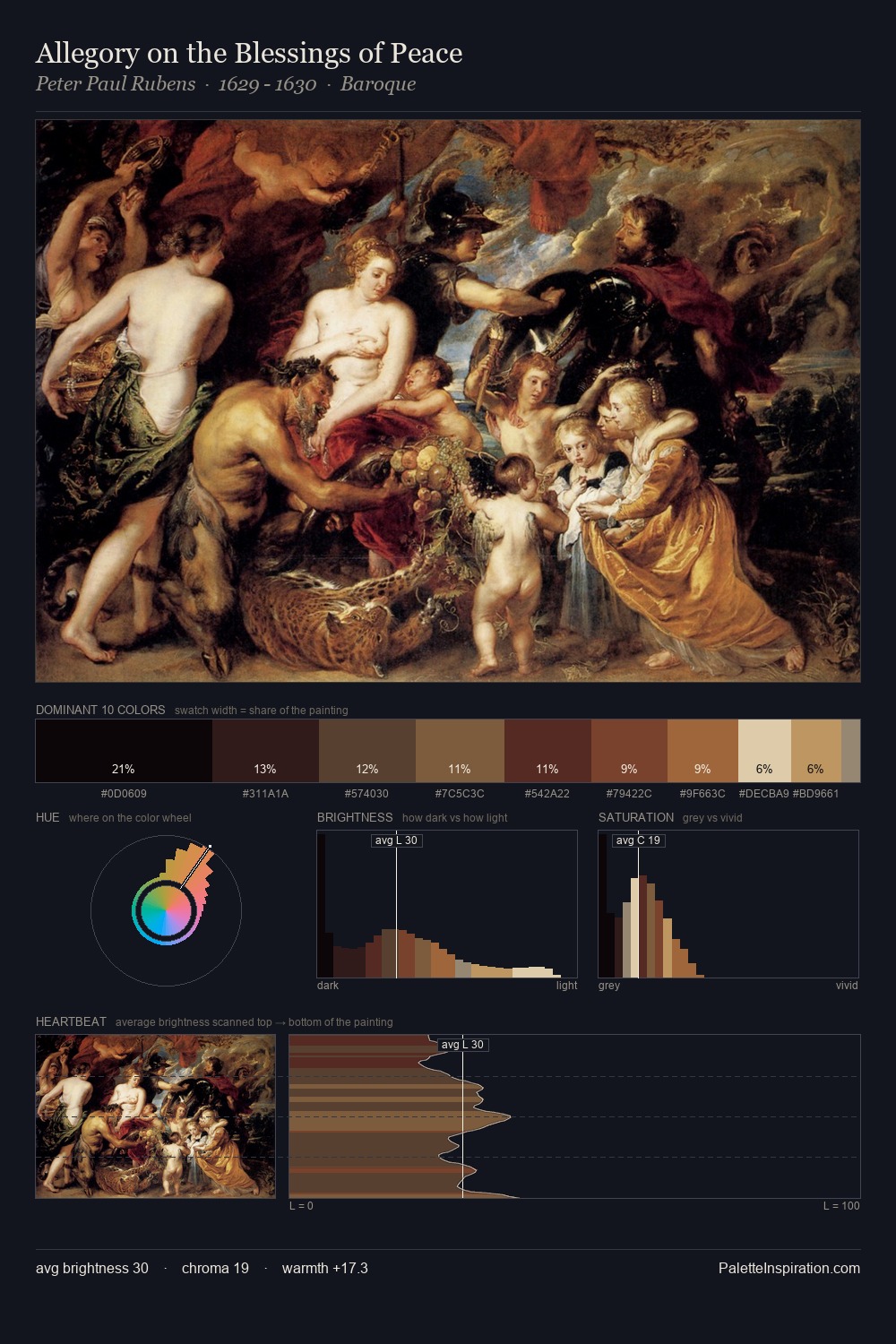Click hex code text '#574030'

point(366,794)
